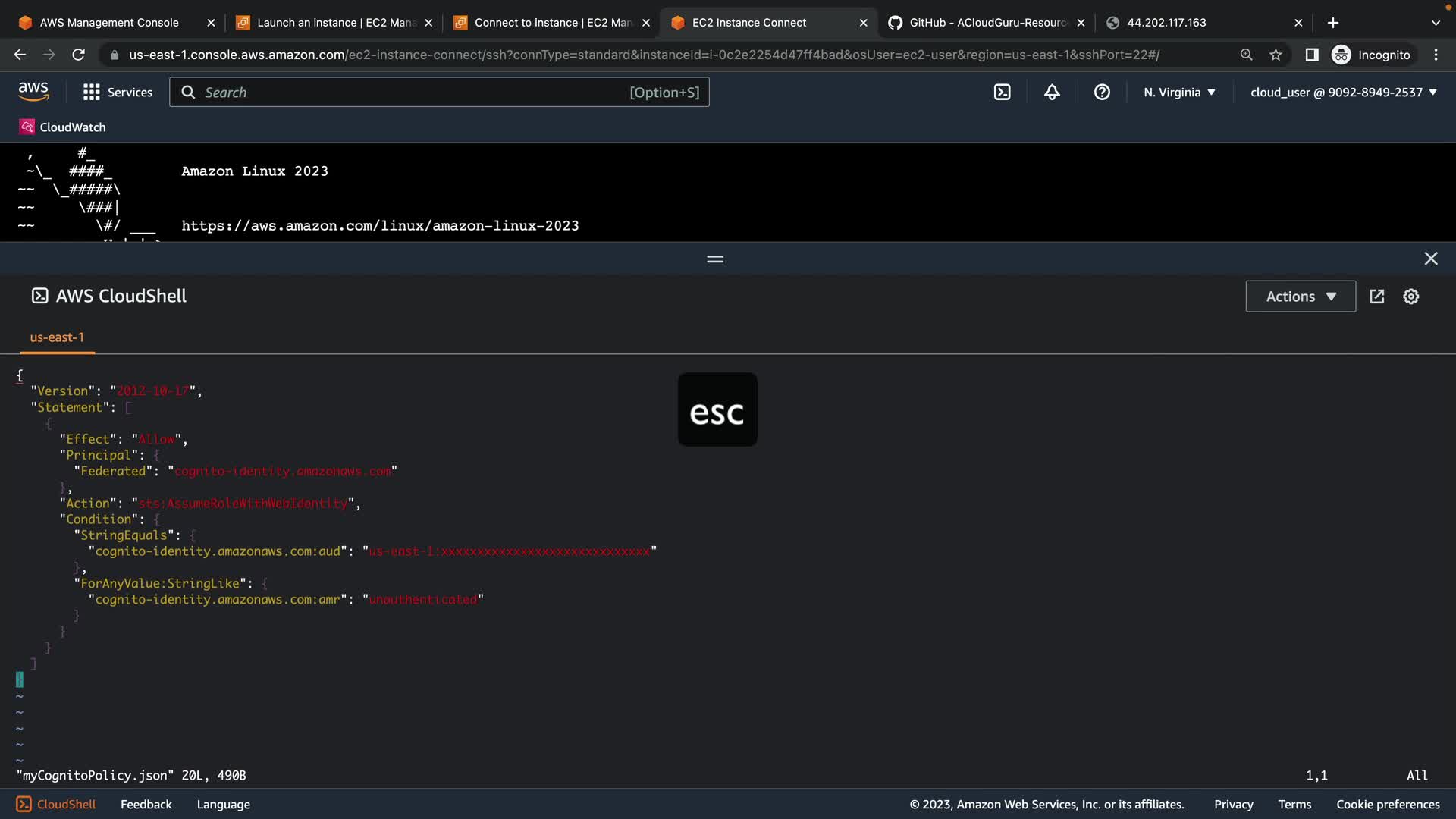The height and width of the screenshot is (819, 1456).
Task: Click the Feedback link in footer
Action: (x=146, y=805)
